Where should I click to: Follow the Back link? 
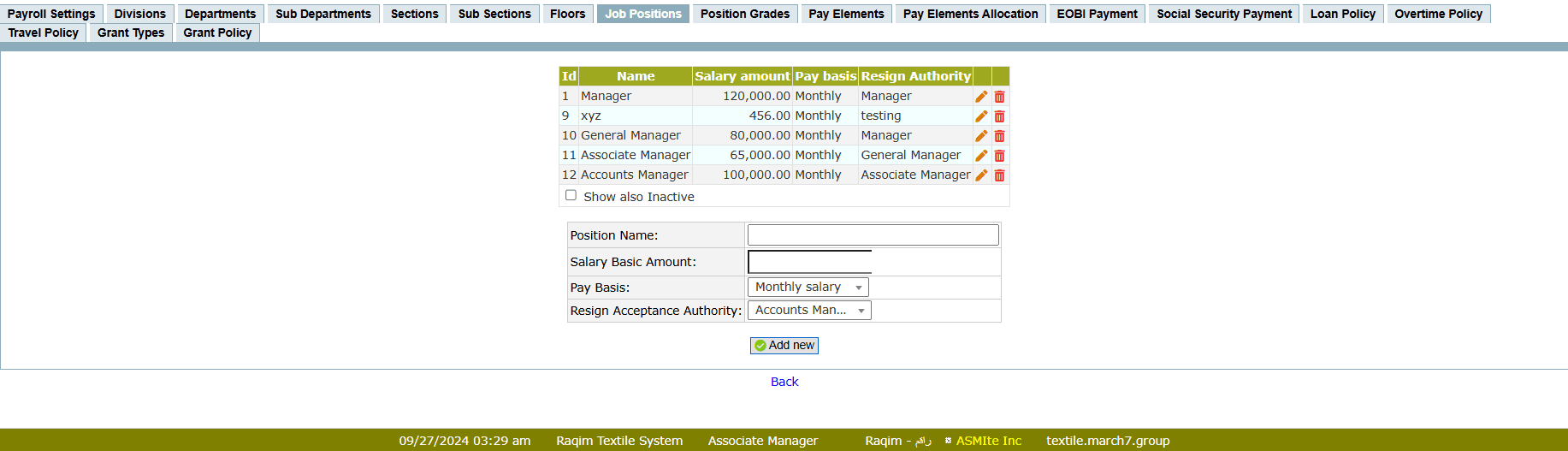[784, 382]
